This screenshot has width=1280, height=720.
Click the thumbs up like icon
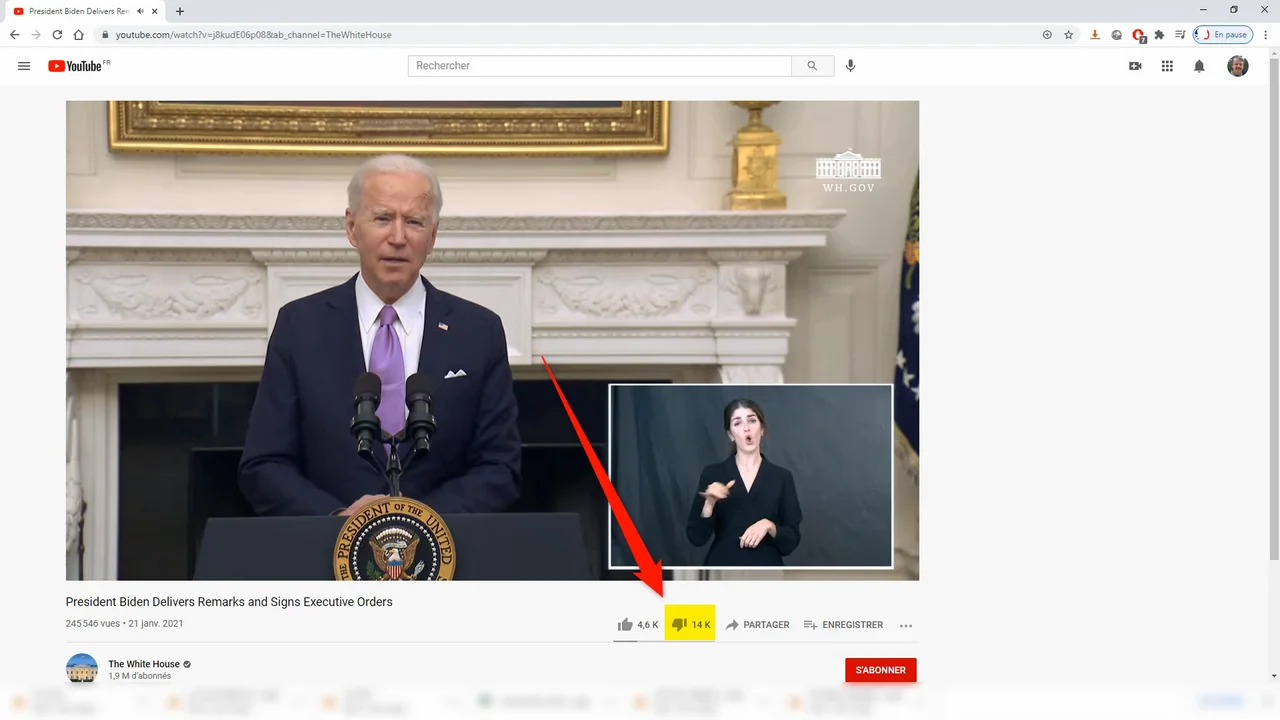(625, 625)
